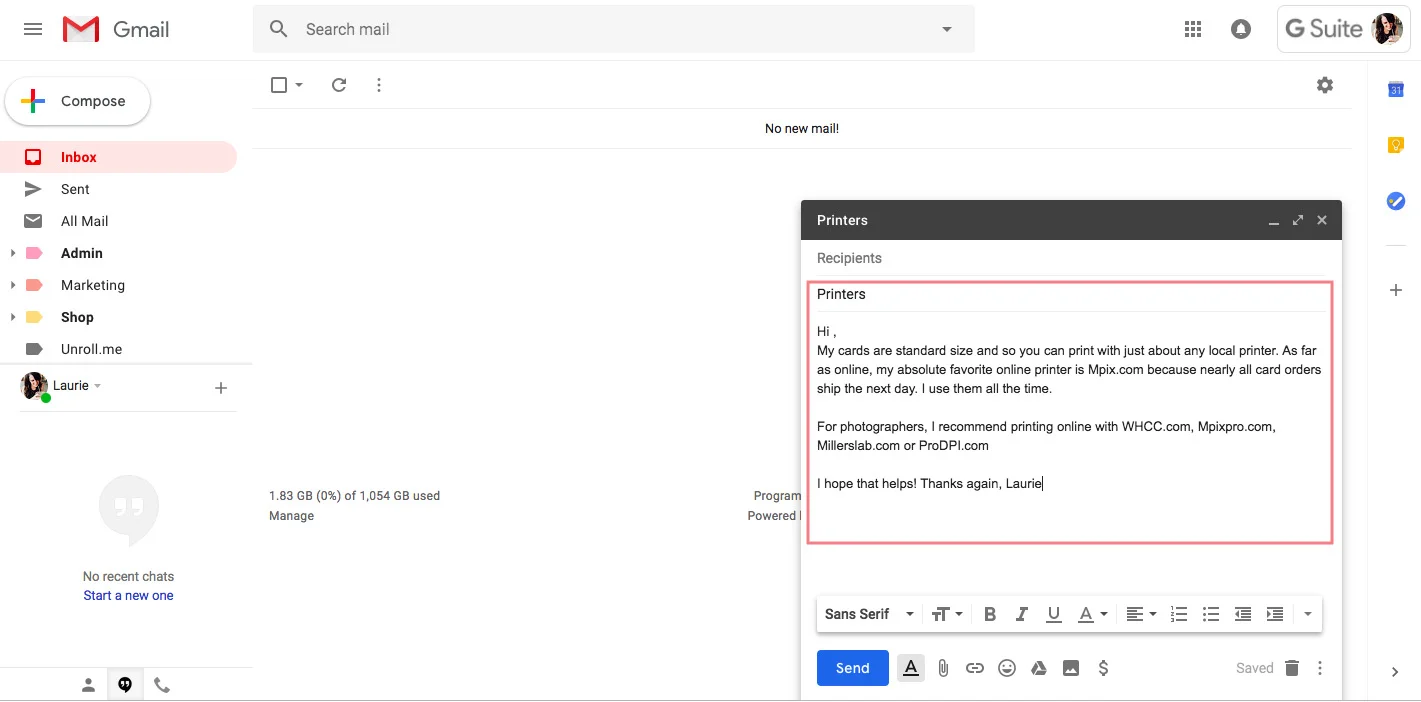This screenshot has height=702, width=1421.
Task: Insert a bulleted list
Action: [1211, 614]
